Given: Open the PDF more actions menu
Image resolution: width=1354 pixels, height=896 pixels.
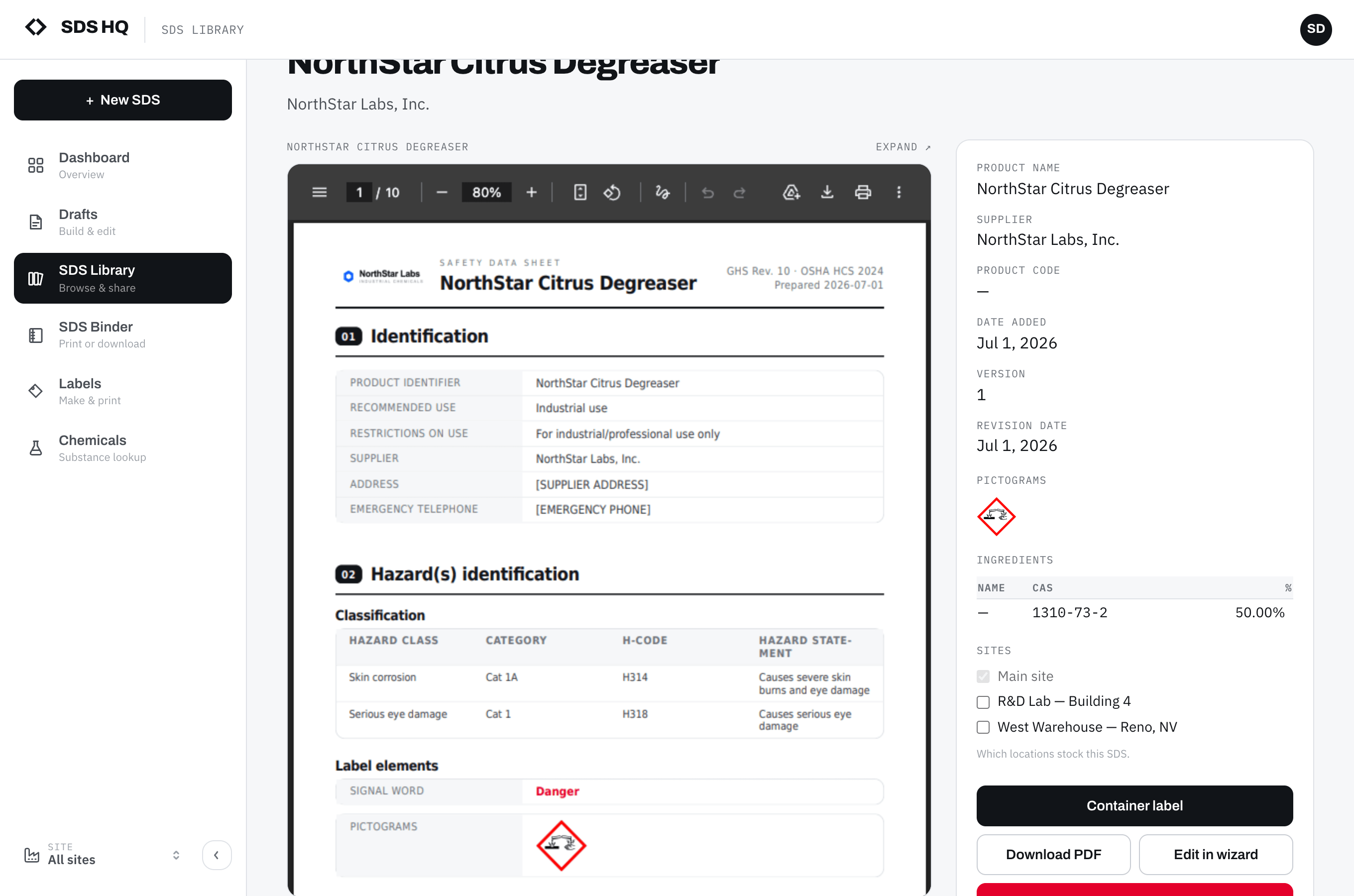Looking at the screenshot, I should click(899, 193).
